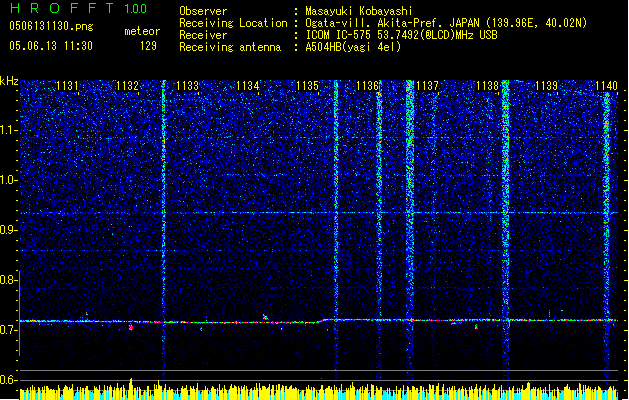
Task: Select the ICOM IC-575 receiver description
Action: click(x=401, y=35)
